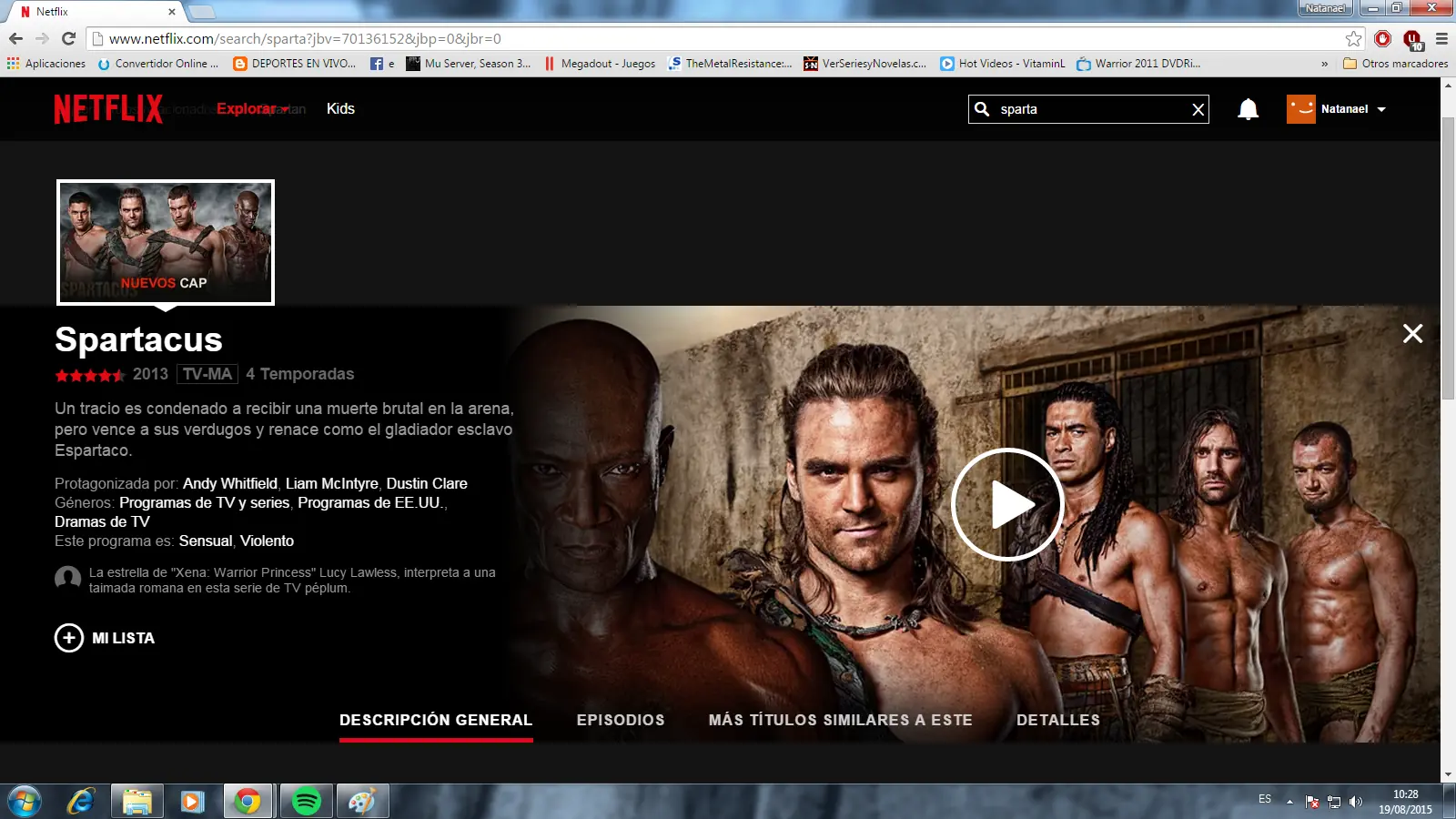Click the Netflix logo
Viewport: 1456px width, 819px height.
click(108, 109)
